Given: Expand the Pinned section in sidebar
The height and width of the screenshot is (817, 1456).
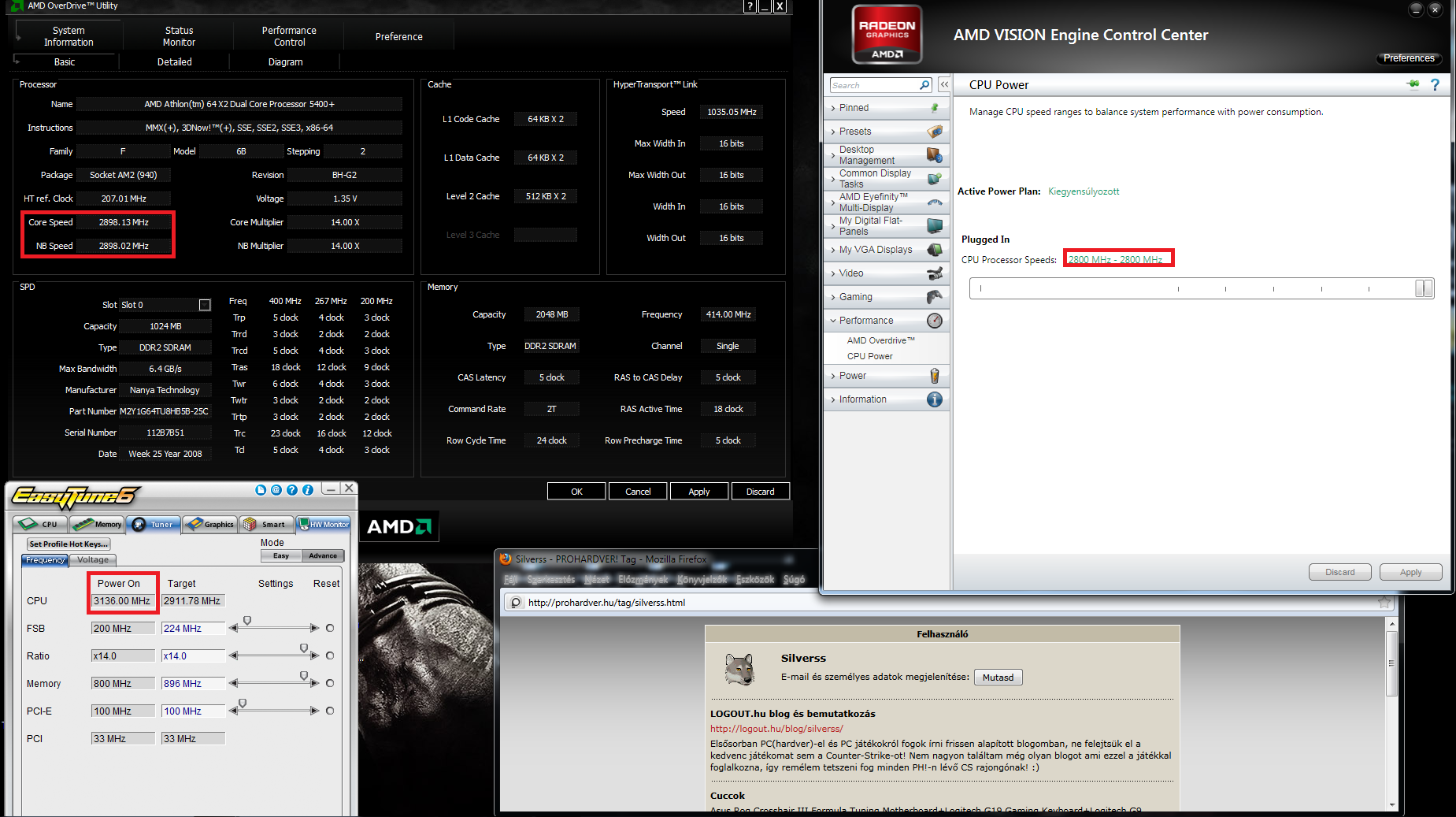Looking at the screenshot, I should 886,108.
